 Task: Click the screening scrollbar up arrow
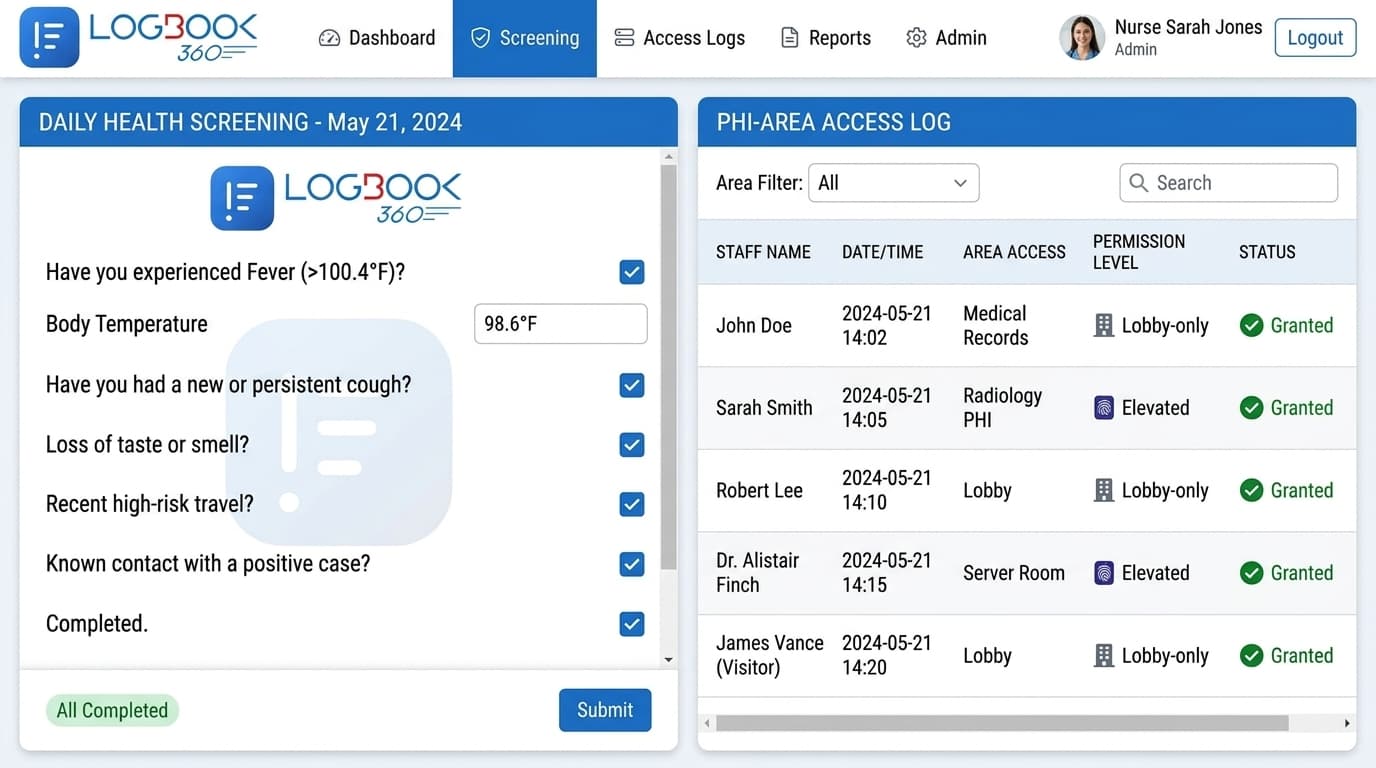[x=669, y=157]
